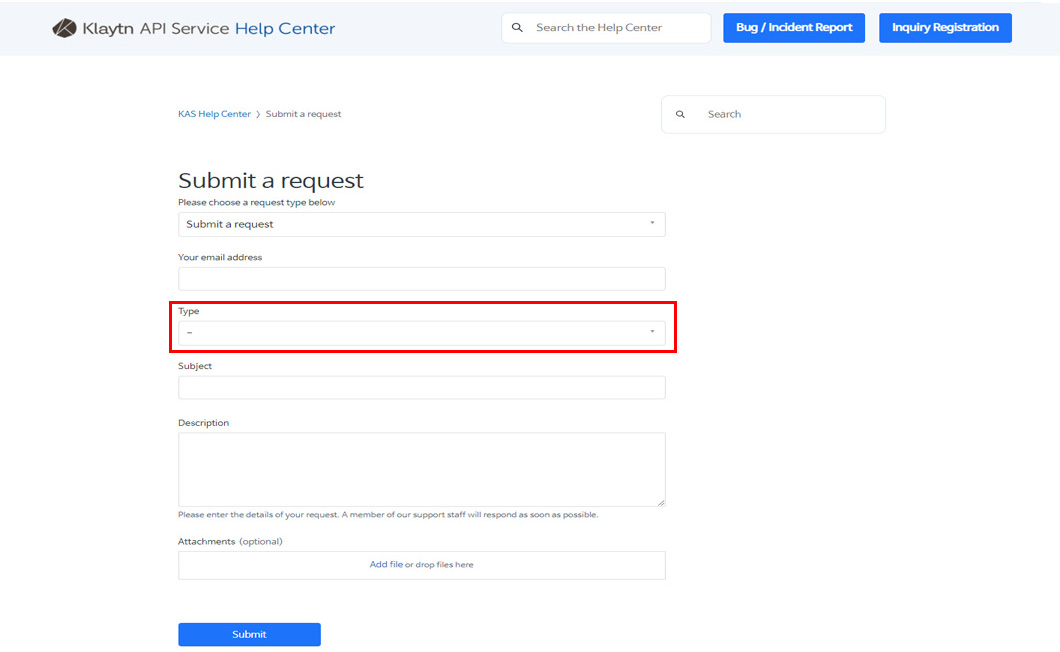Open the Inquiry Registration page
This screenshot has width=1060, height=652.
(x=945, y=28)
